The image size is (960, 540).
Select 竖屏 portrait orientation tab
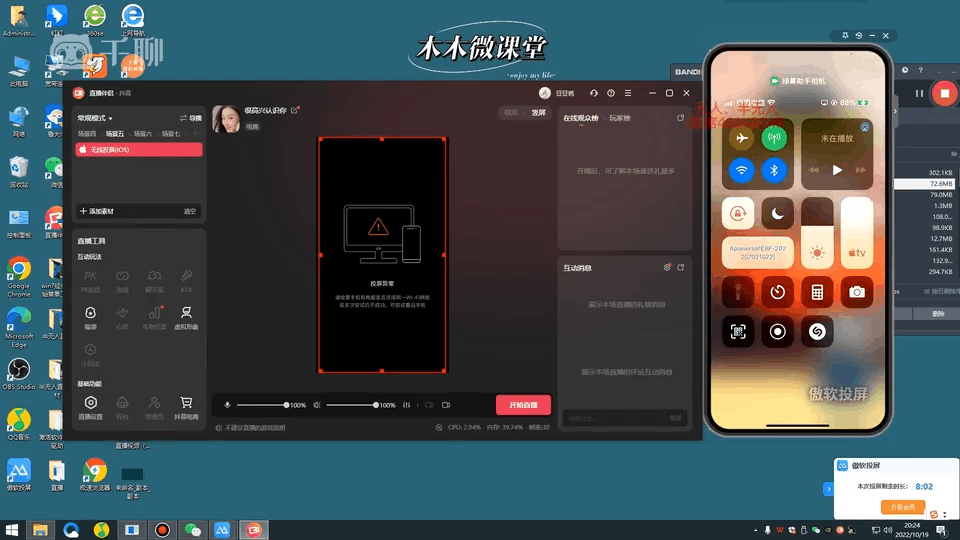538,113
